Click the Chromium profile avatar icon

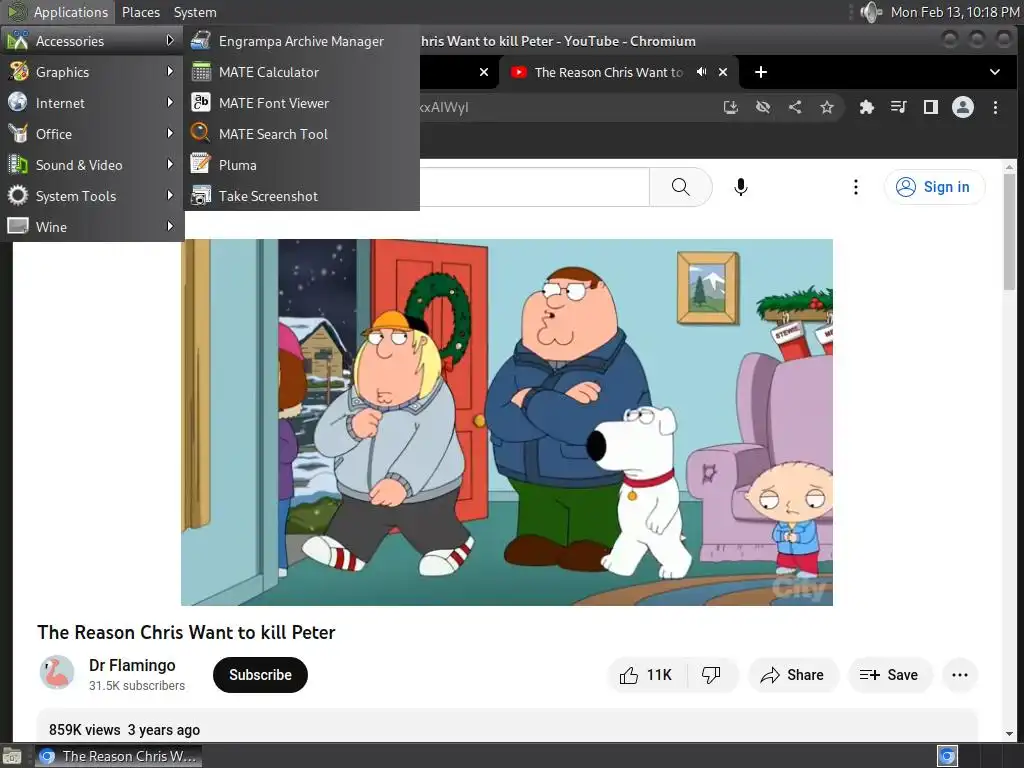pos(963,107)
